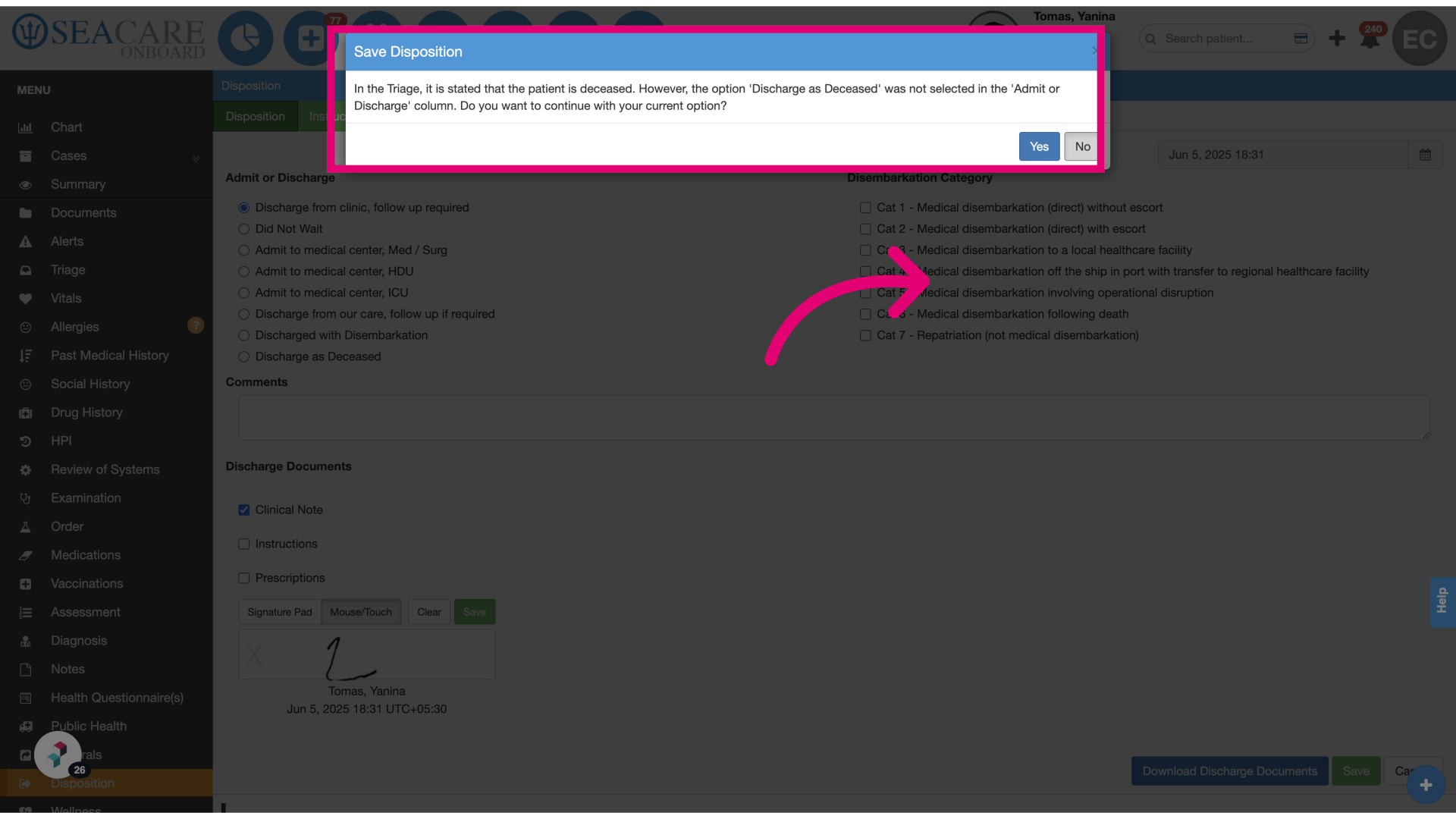Confirm with the Yes button
Image resolution: width=1456 pixels, height=819 pixels.
1039,146
